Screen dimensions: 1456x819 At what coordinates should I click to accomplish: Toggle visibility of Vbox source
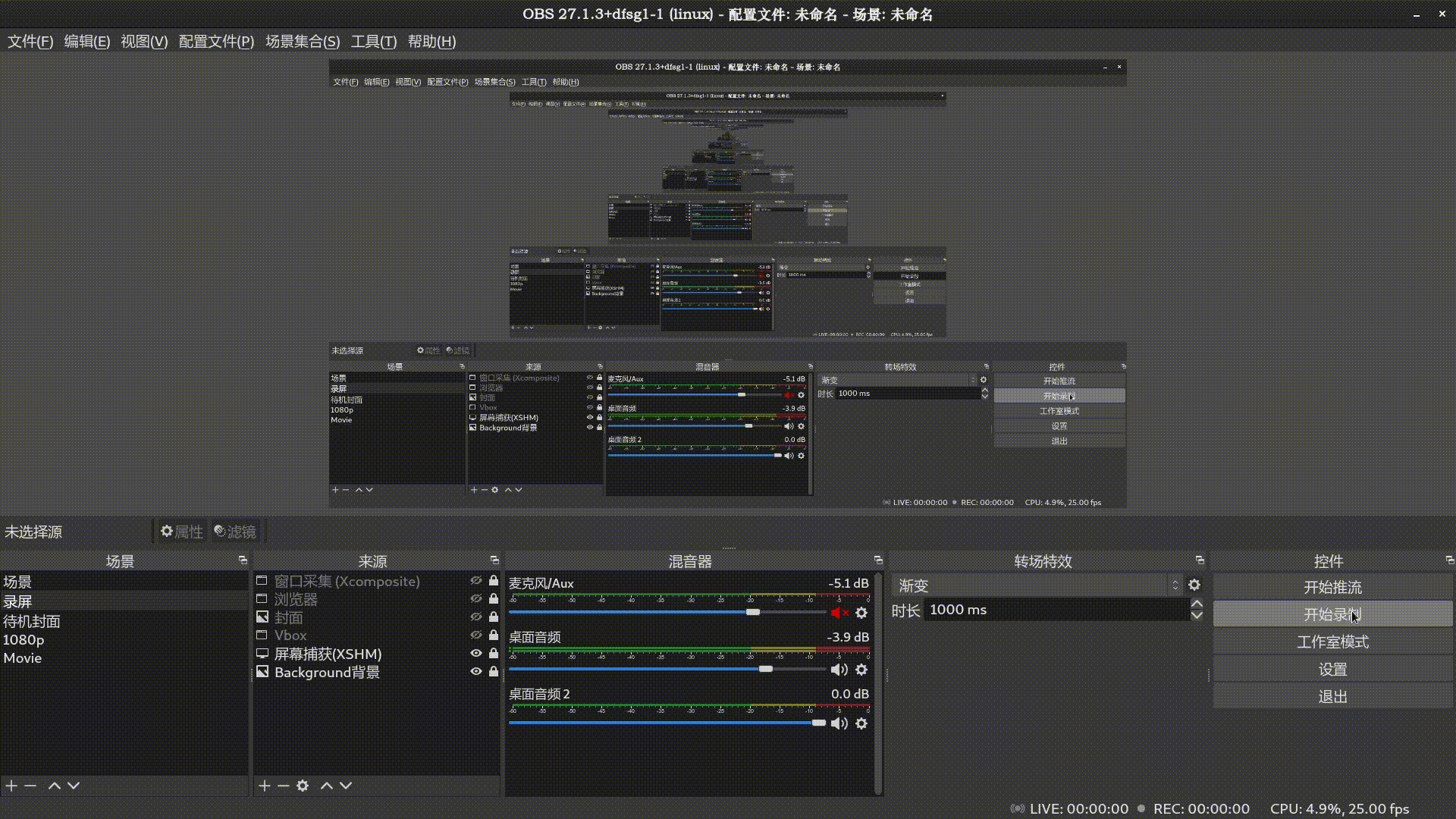[476, 635]
